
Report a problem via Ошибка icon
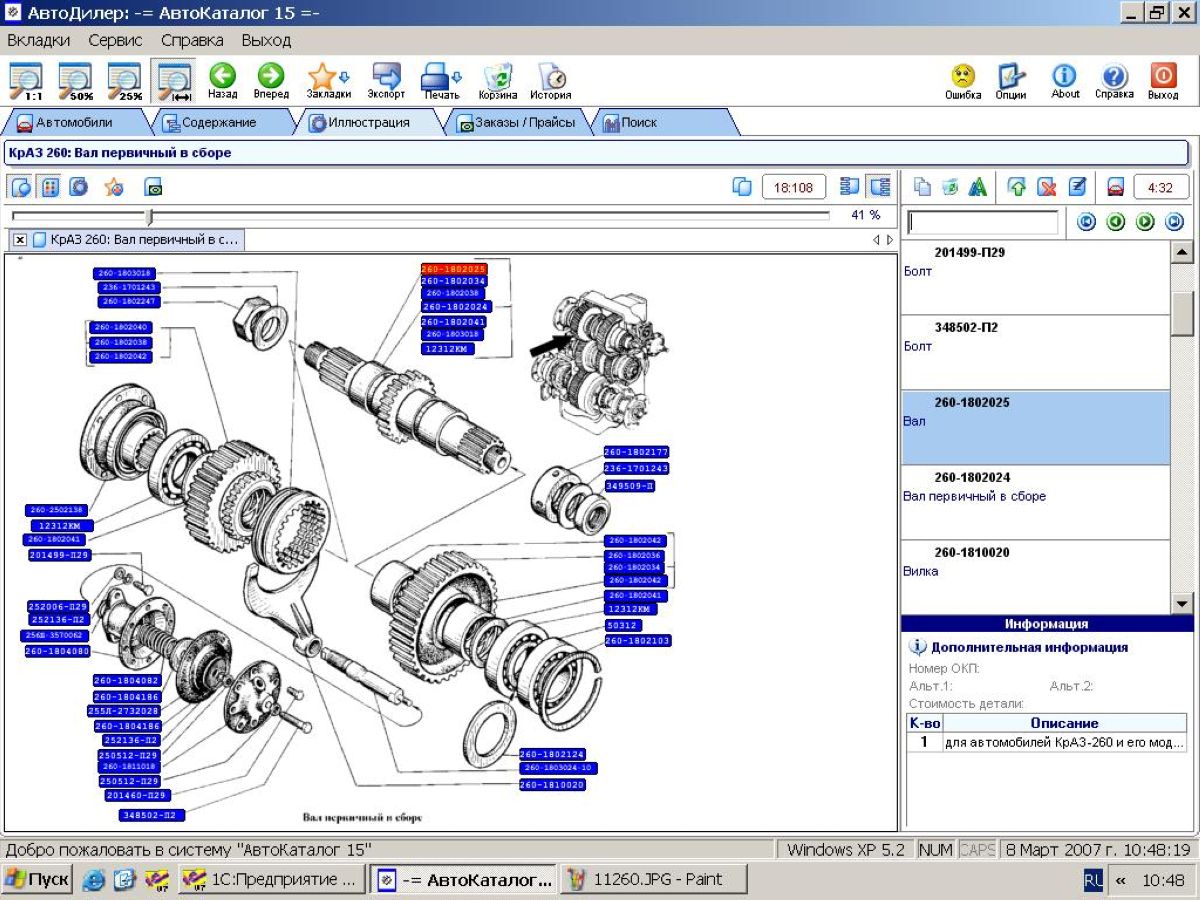click(963, 81)
